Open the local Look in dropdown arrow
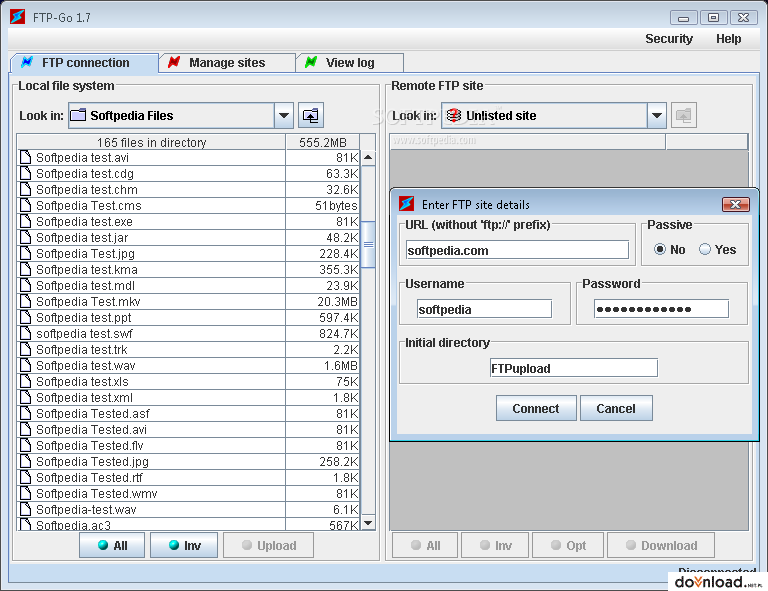 284,116
